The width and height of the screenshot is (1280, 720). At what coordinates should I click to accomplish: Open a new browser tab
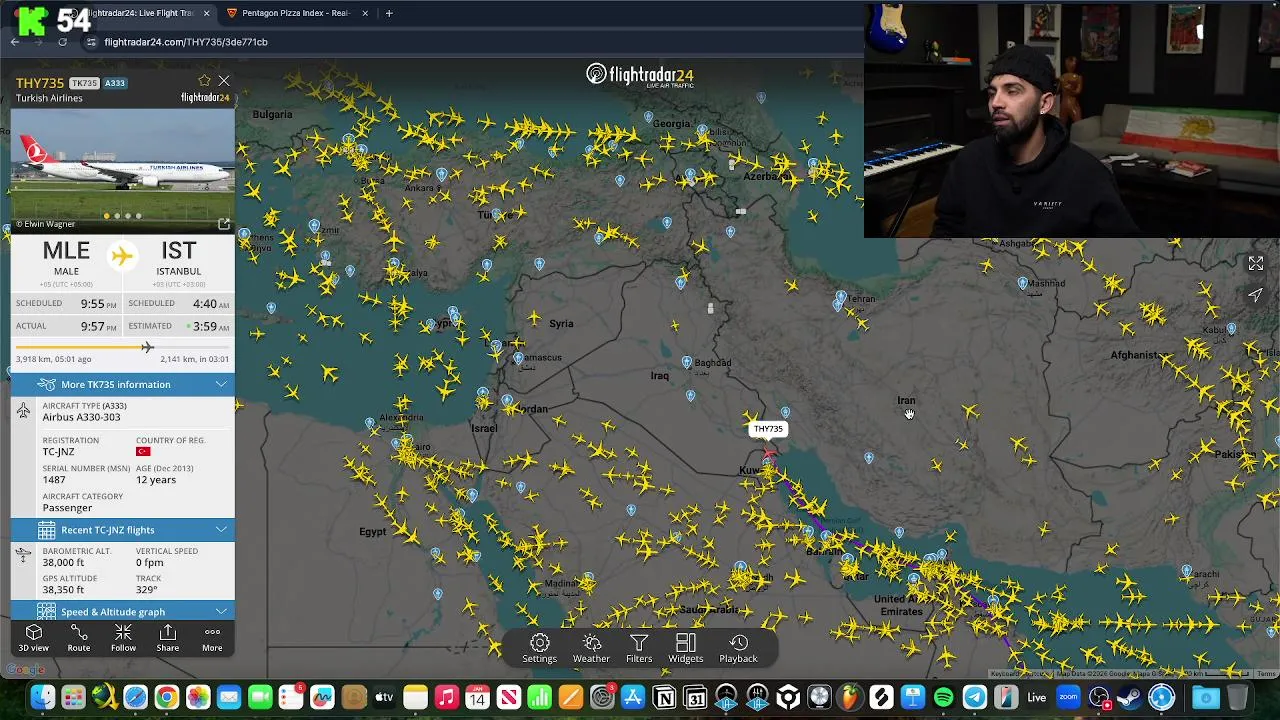[389, 13]
